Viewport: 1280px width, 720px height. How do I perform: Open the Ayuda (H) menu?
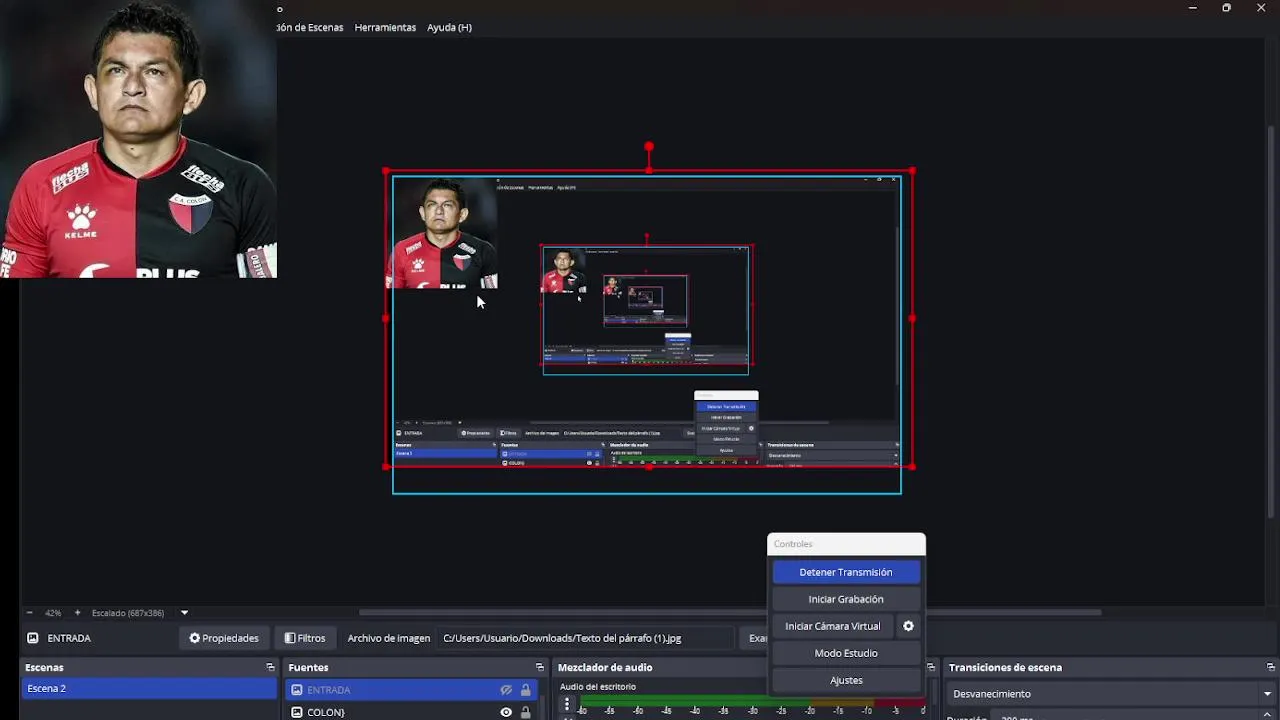(449, 27)
